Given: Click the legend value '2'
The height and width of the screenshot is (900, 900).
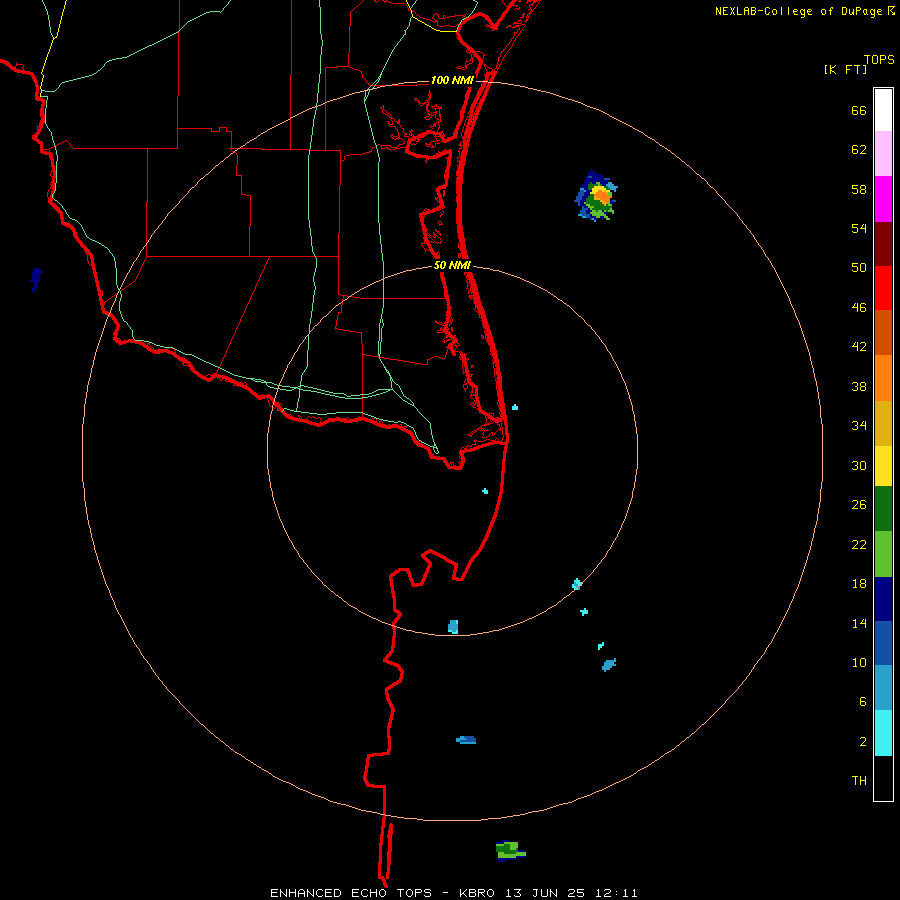Looking at the screenshot, I should coord(863,741).
